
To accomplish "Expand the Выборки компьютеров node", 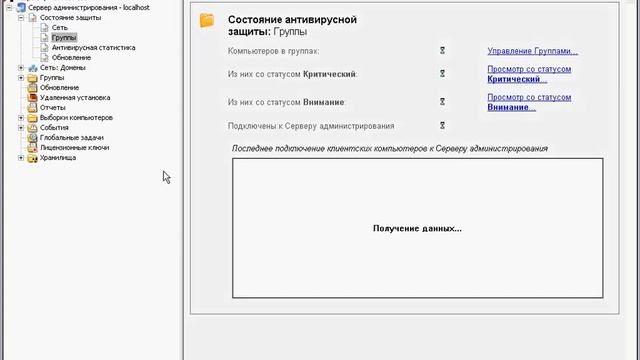I will pyautogui.click(x=21, y=118).
